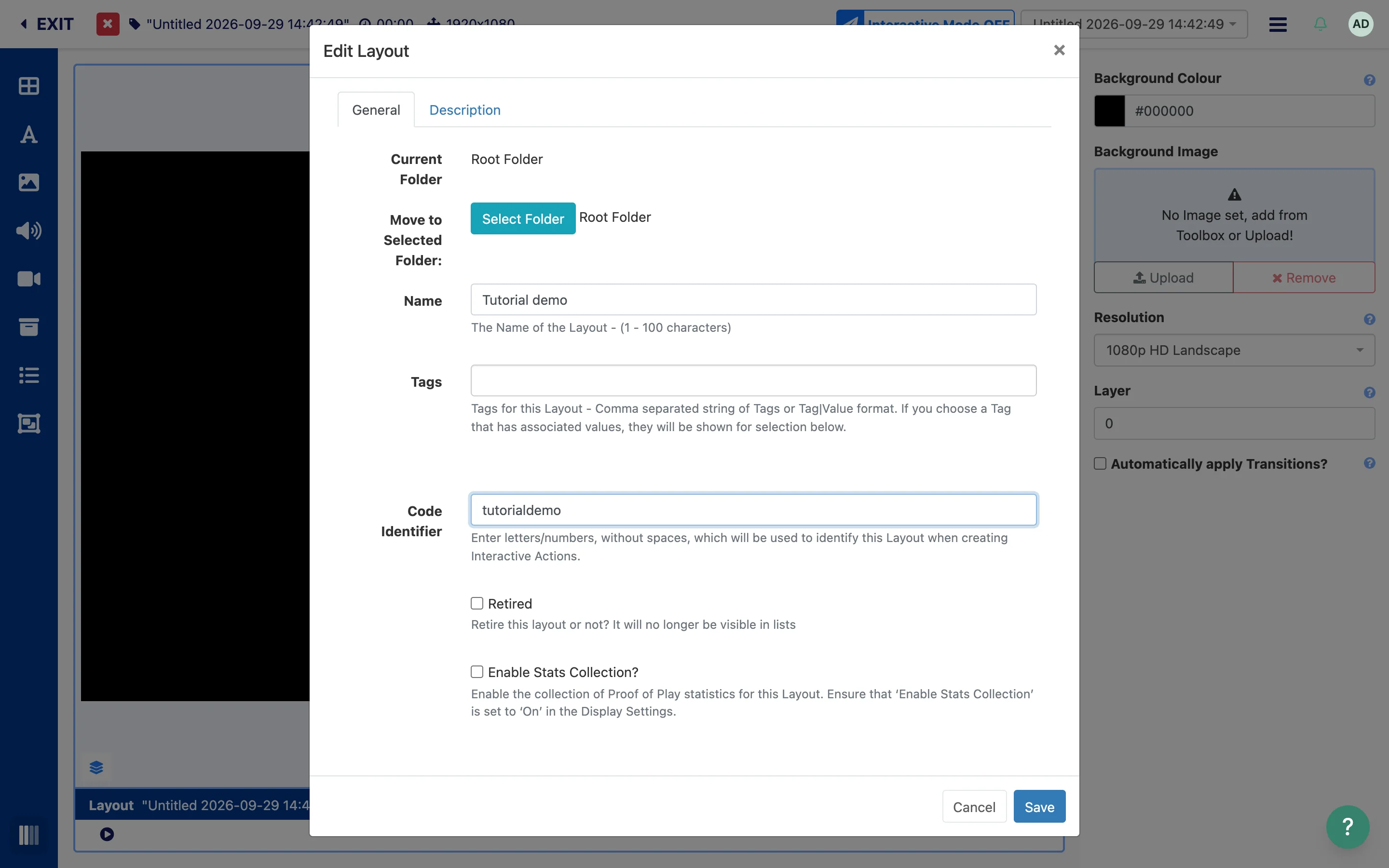Image resolution: width=1389 pixels, height=868 pixels.
Task: Save the layout changes
Action: pos(1039,807)
